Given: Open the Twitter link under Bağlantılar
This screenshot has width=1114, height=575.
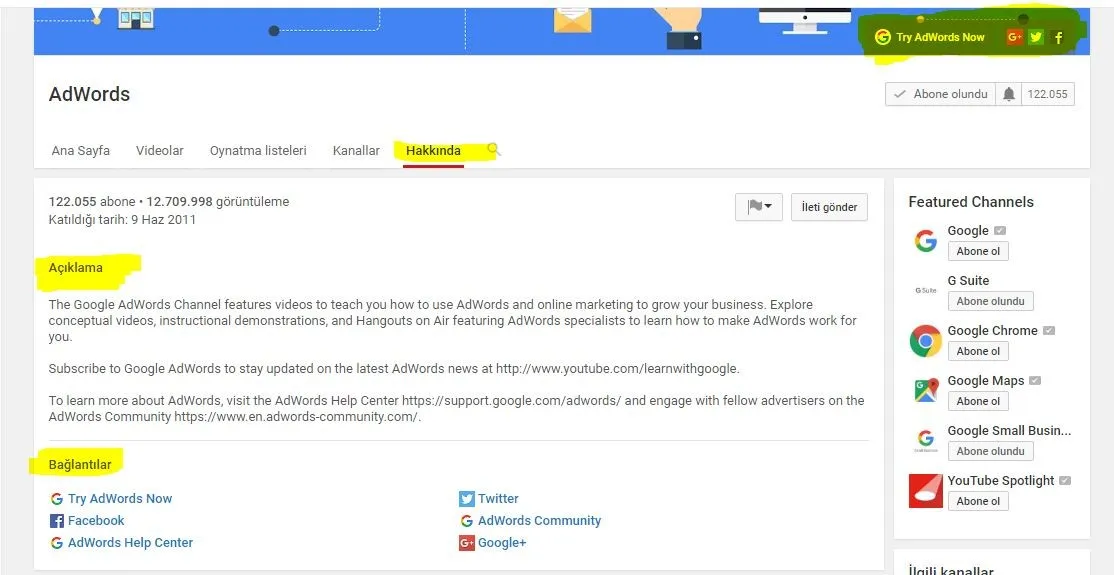Looking at the screenshot, I should (498, 499).
